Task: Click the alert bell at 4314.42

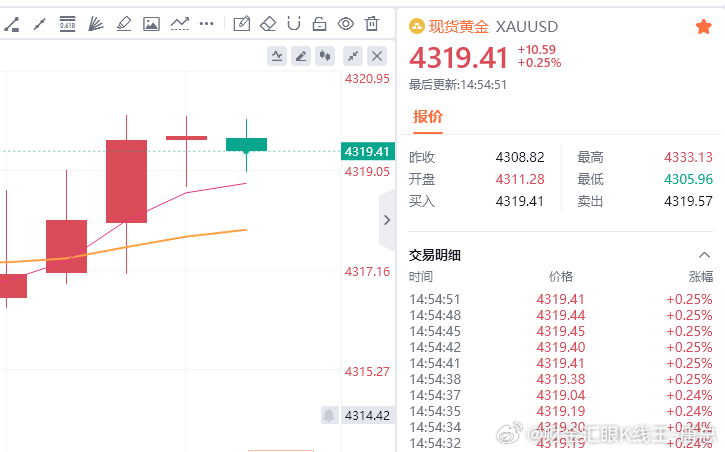Action: coord(329,415)
